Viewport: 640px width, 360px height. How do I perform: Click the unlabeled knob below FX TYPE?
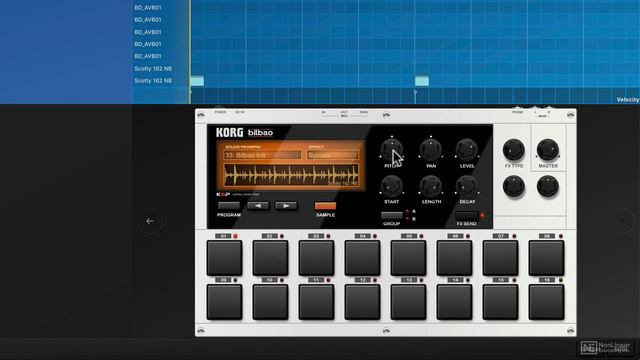pyautogui.click(x=513, y=187)
